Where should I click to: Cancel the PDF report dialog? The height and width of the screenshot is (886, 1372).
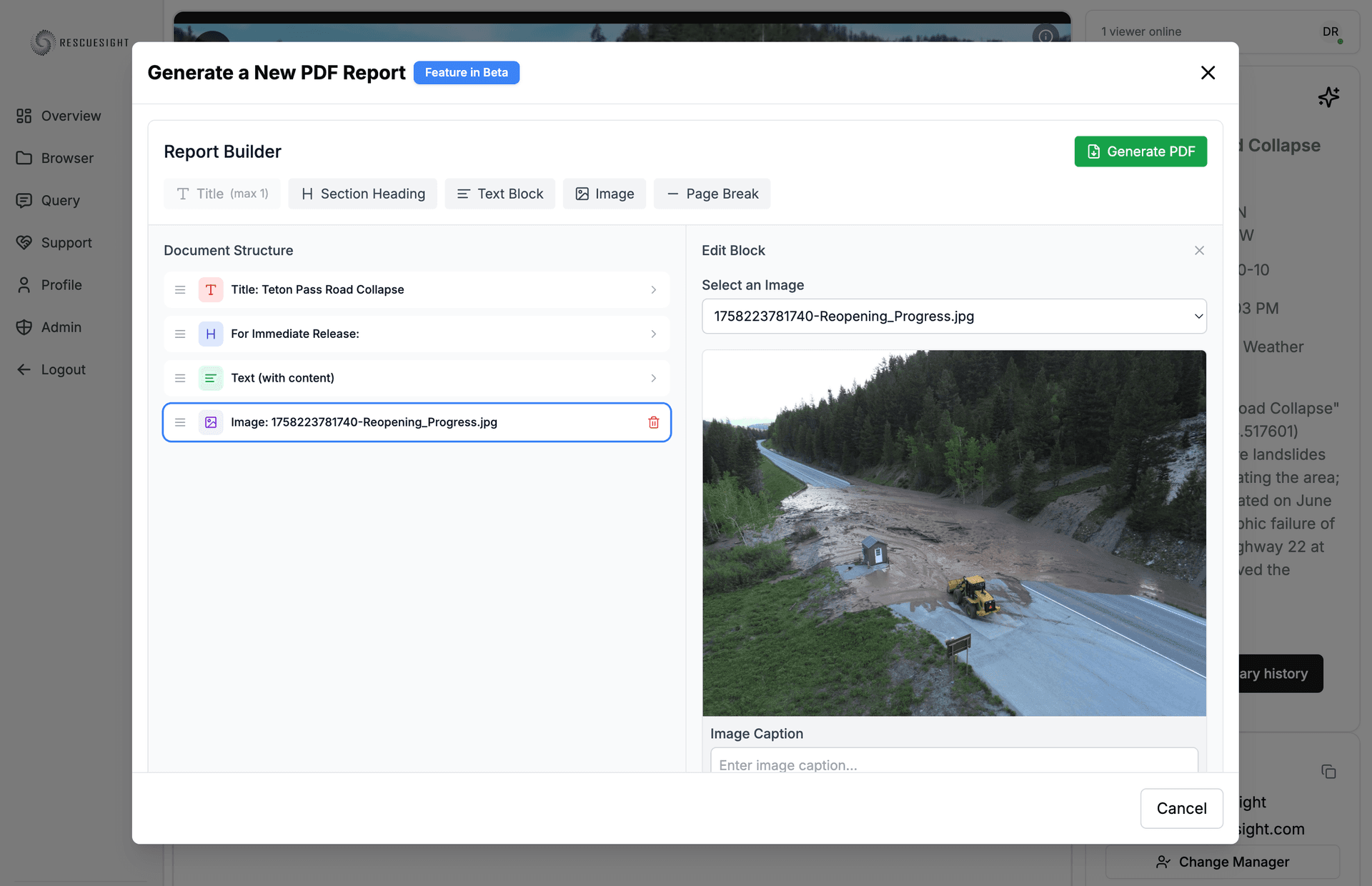1181,808
